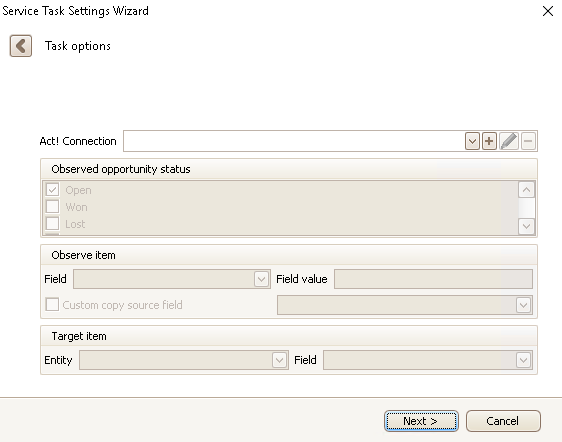Add a new Act! connection
The image size is (562, 442).
tap(489, 141)
